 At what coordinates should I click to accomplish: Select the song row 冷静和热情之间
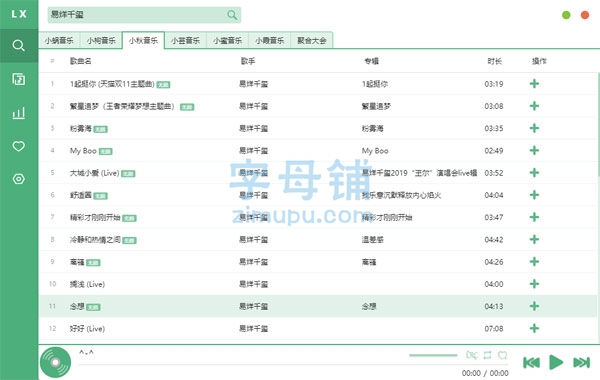318,239
